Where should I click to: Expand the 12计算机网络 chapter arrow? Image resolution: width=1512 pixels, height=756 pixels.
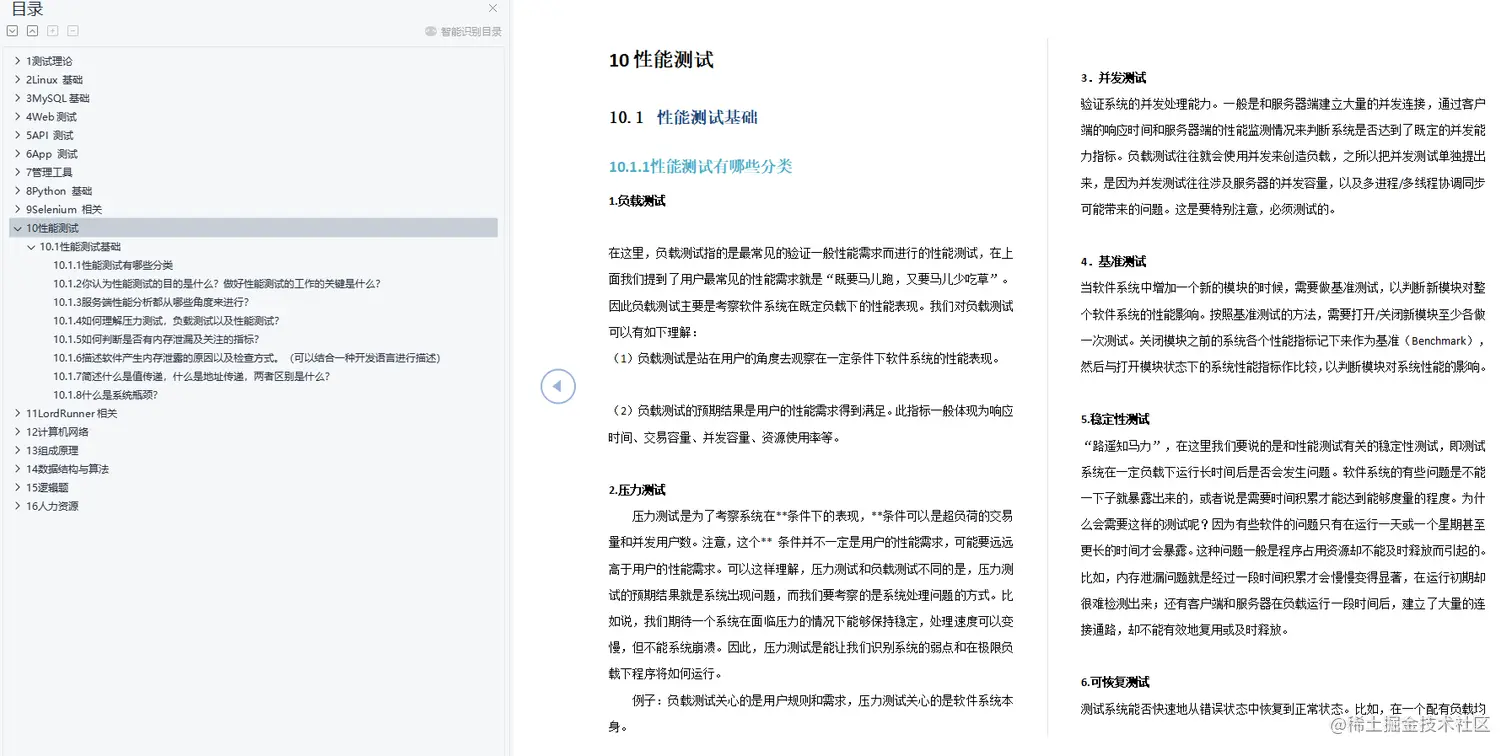point(17,432)
